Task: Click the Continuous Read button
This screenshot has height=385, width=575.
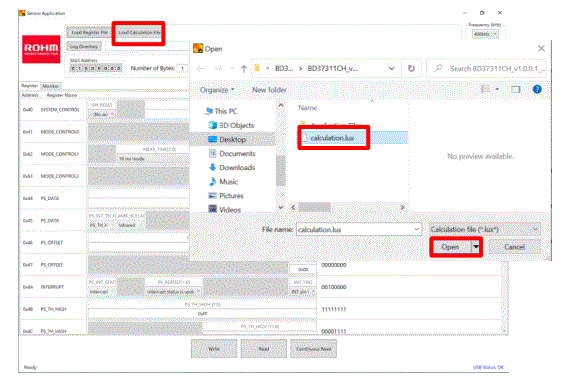Action: coord(314,349)
